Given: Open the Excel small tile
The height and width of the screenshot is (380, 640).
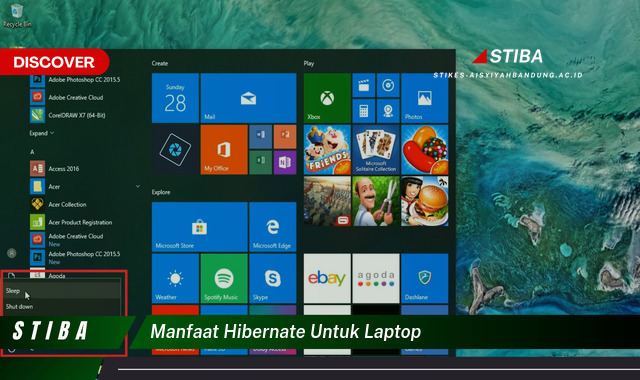Looking at the screenshot, I should (x=260, y=162).
